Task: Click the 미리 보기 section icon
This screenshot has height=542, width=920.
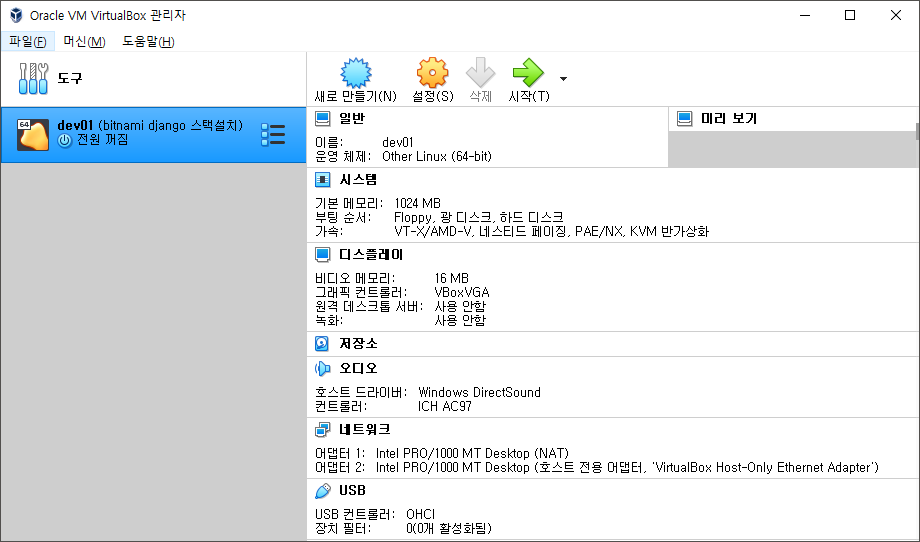Action: [x=684, y=118]
